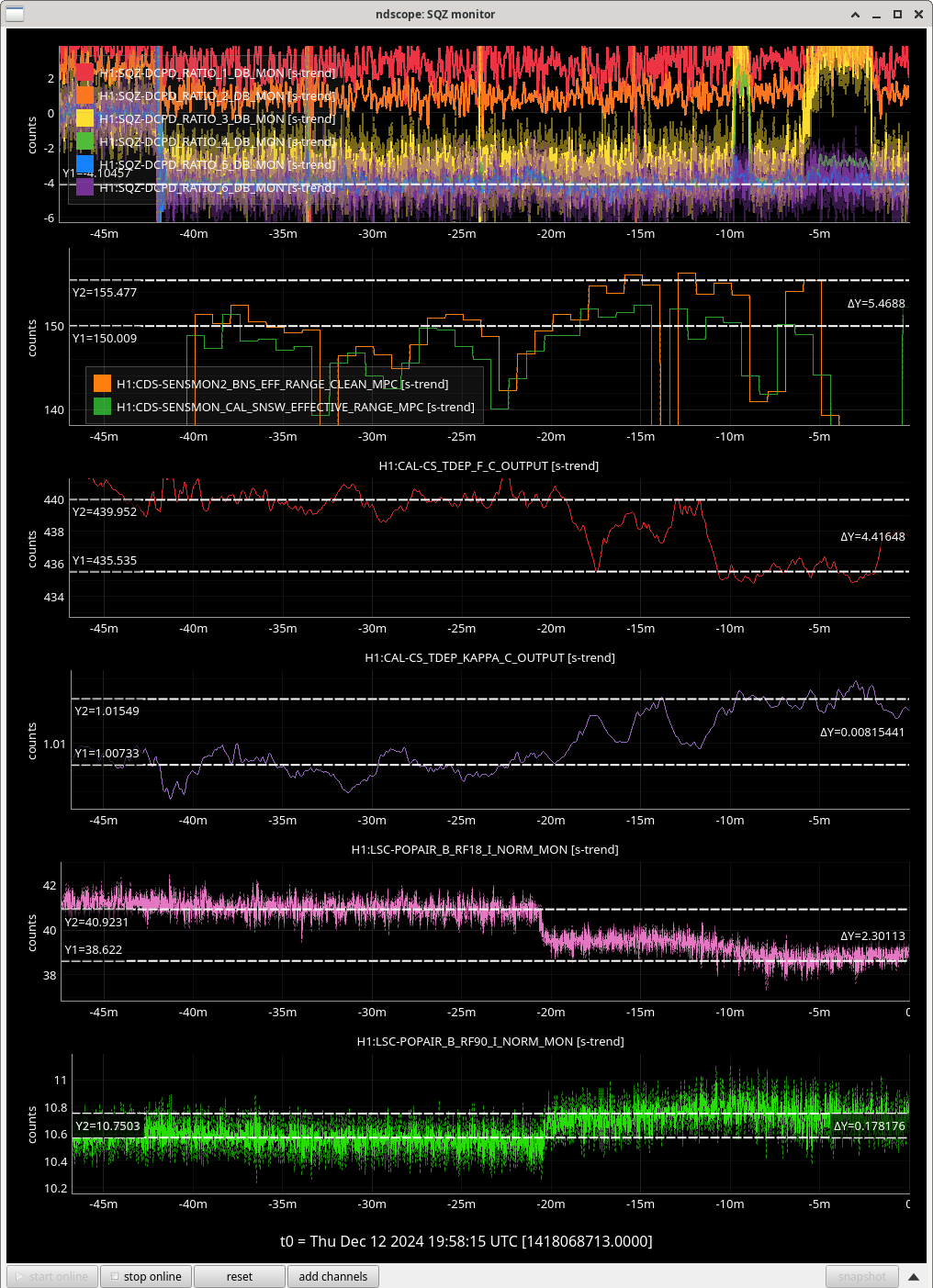Open the window menu icon in title bar
Image resolution: width=933 pixels, height=1288 pixels.
tap(15, 14)
